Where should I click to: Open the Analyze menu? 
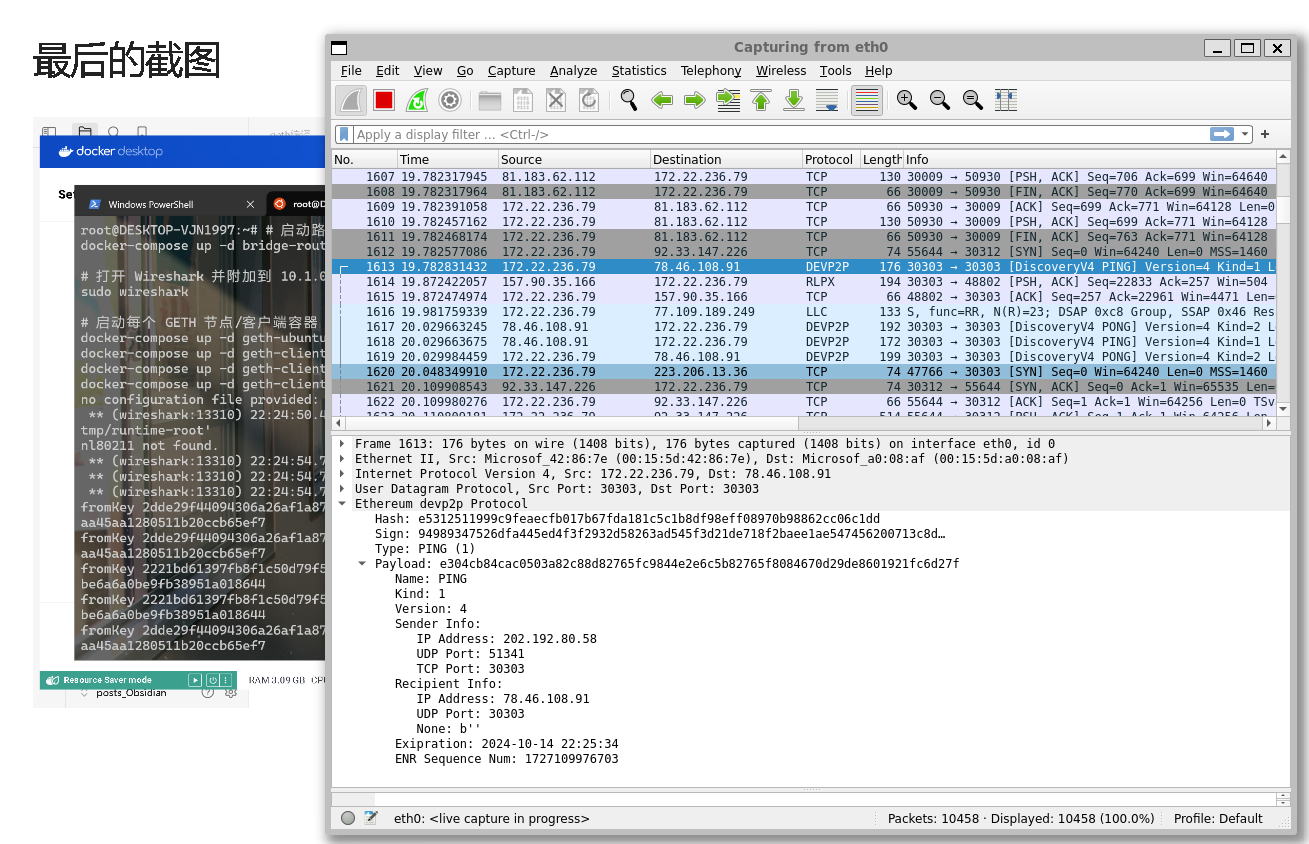573,71
